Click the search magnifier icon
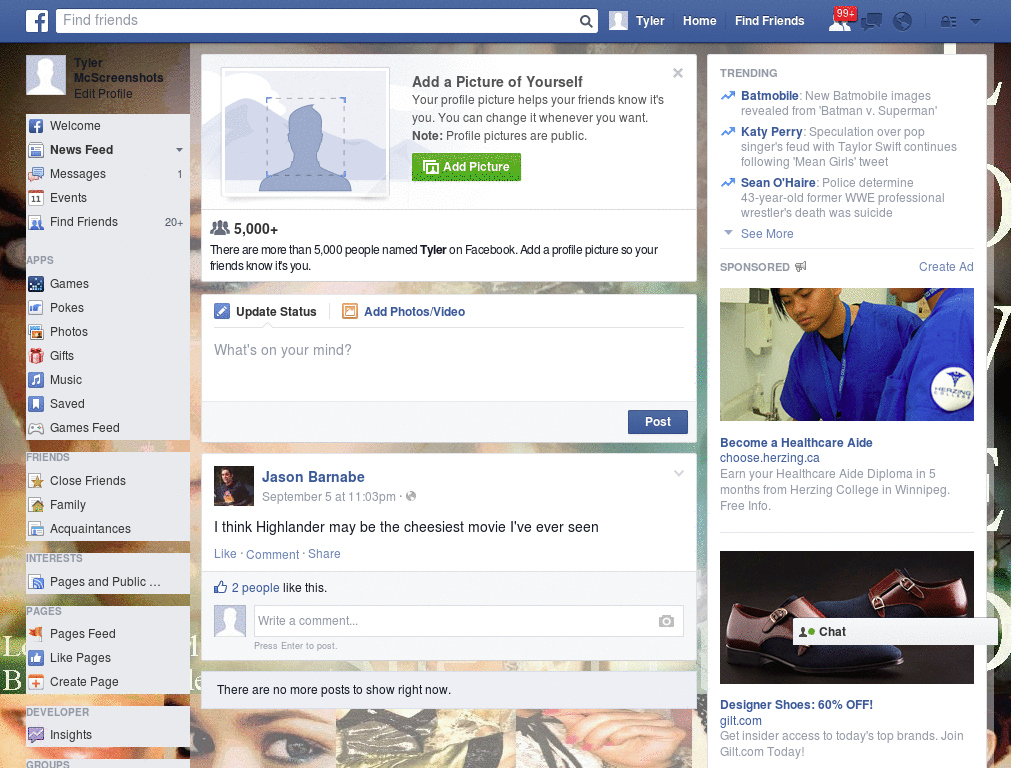 tap(586, 21)
